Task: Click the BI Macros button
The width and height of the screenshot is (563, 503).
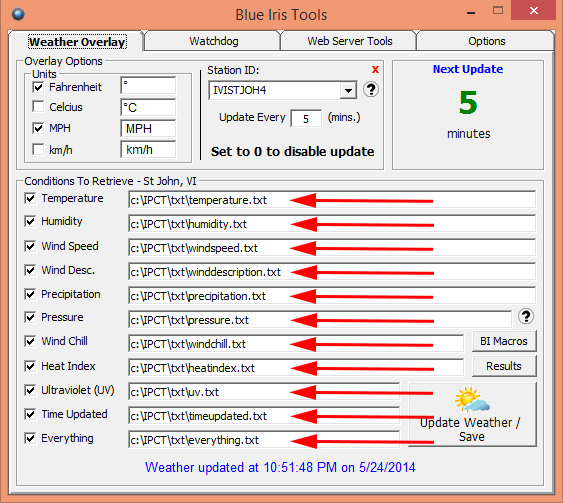Action: coord(504,341)
